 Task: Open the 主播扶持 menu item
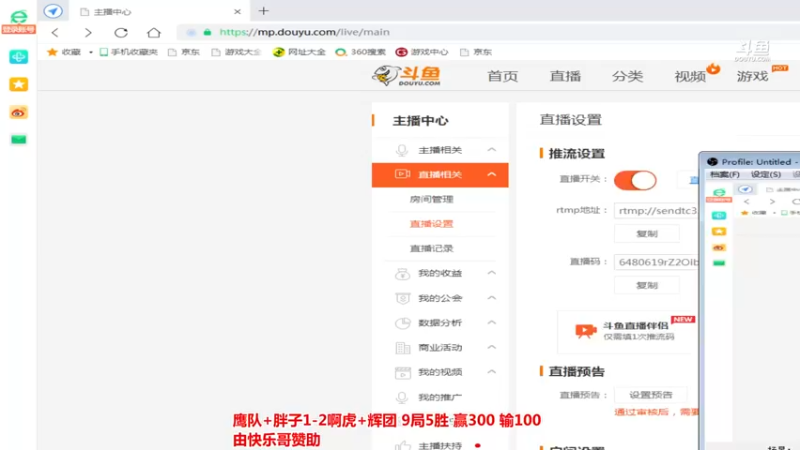(x=440, y=445)
